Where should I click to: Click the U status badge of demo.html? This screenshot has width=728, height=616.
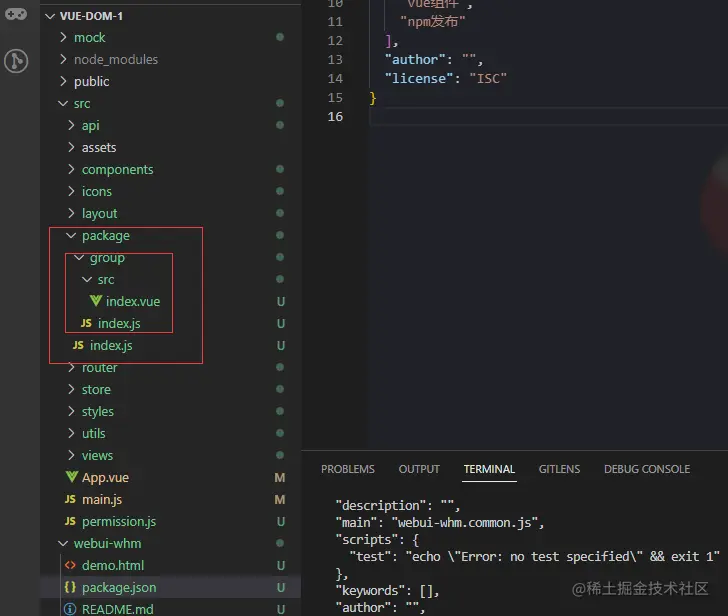(280, 565)
